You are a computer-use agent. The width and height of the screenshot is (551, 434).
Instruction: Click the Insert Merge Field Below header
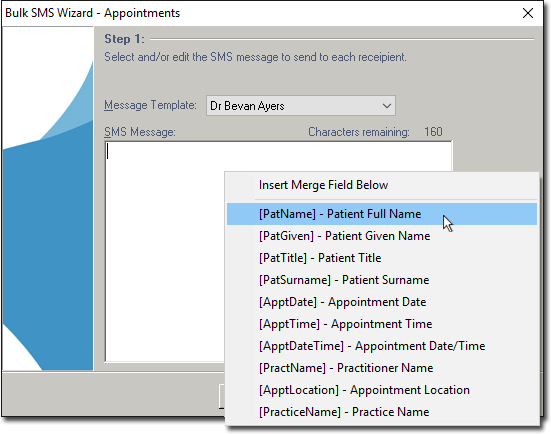[x=323, y=185]
